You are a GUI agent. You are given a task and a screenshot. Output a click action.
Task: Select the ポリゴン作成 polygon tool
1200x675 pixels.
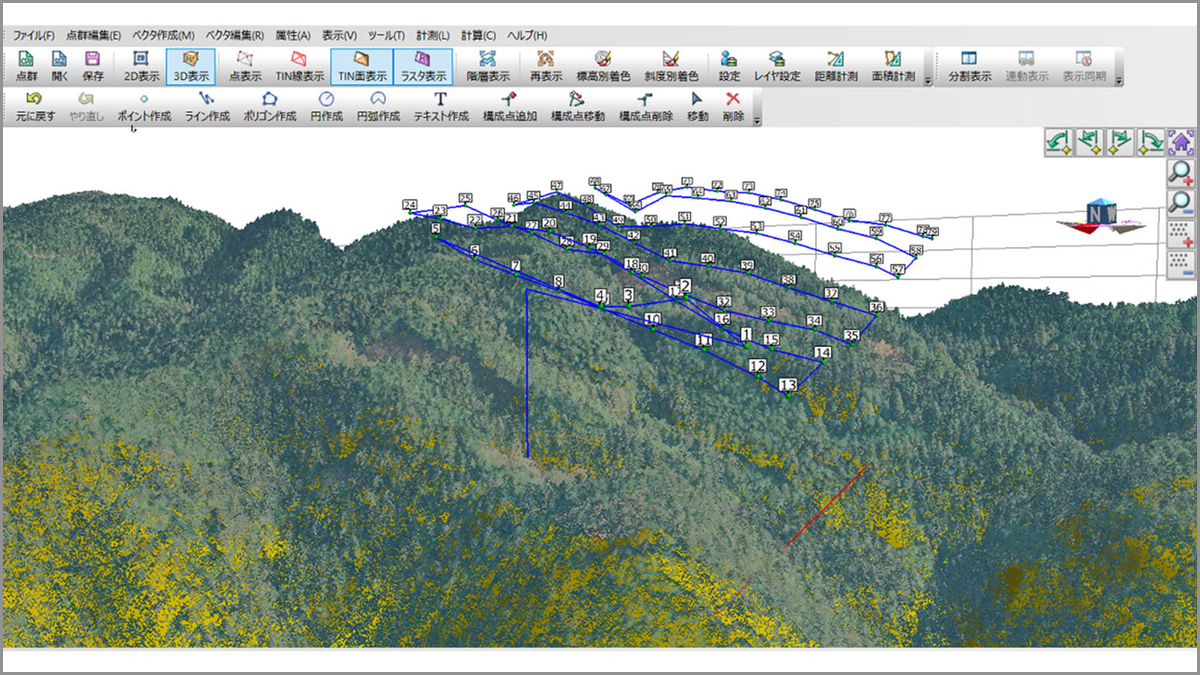[269, 106]
